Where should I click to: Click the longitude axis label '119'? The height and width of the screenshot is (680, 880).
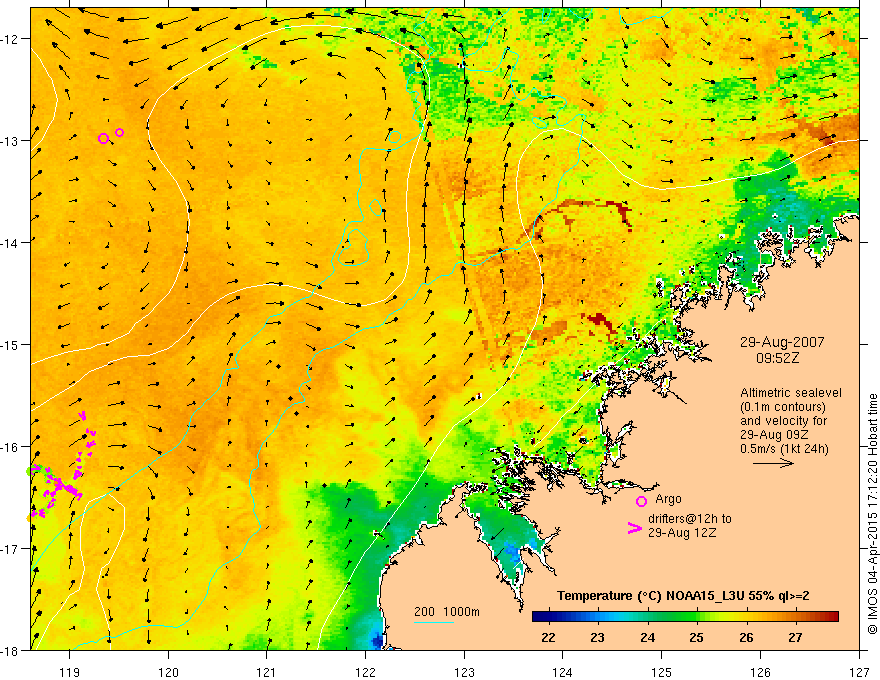click(x=70, y=672)
